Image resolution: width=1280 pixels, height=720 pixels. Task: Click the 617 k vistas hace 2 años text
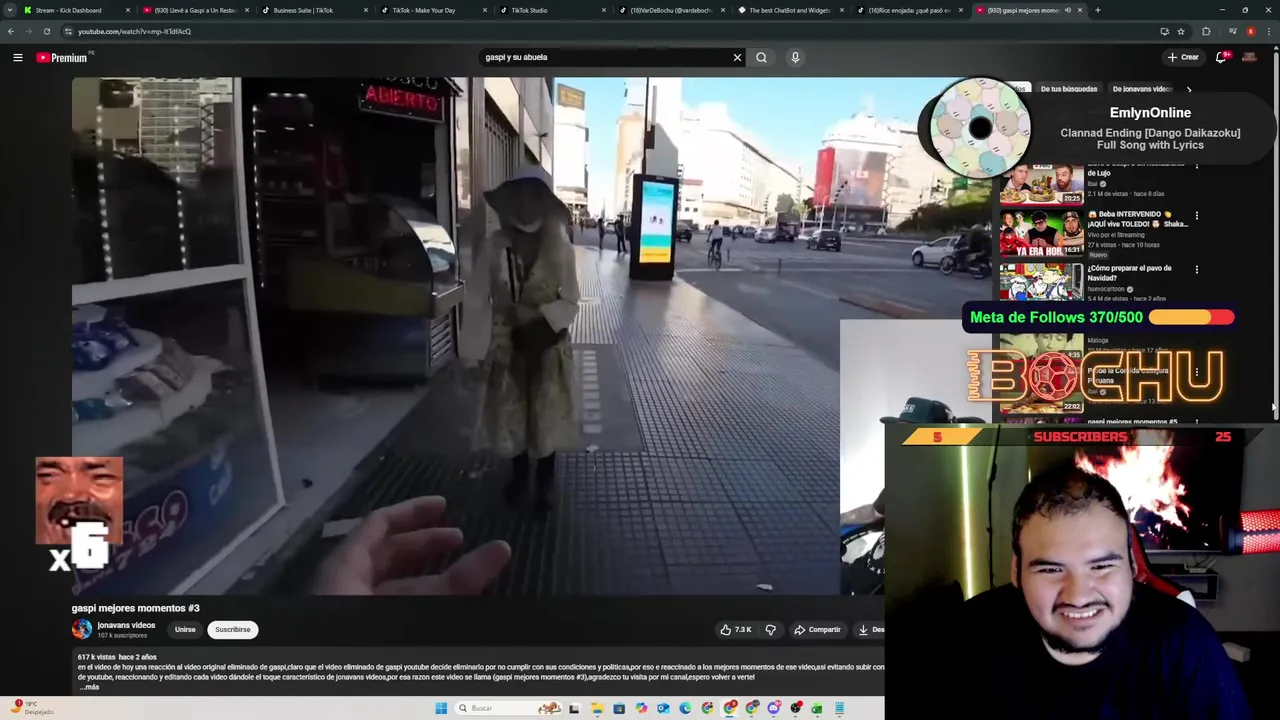(117, 657)
